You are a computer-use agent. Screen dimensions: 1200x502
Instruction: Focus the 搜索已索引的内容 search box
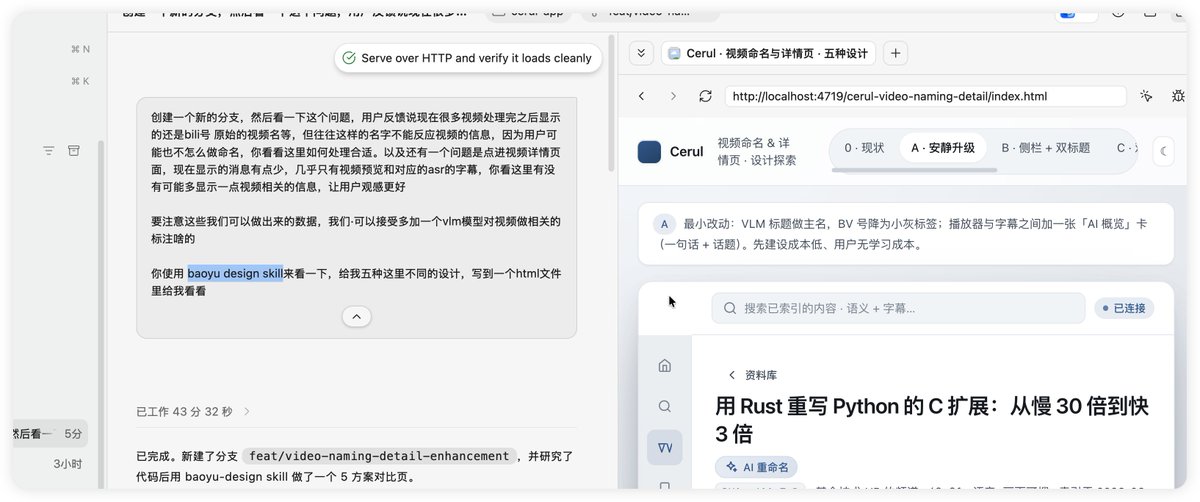[898, 308]
